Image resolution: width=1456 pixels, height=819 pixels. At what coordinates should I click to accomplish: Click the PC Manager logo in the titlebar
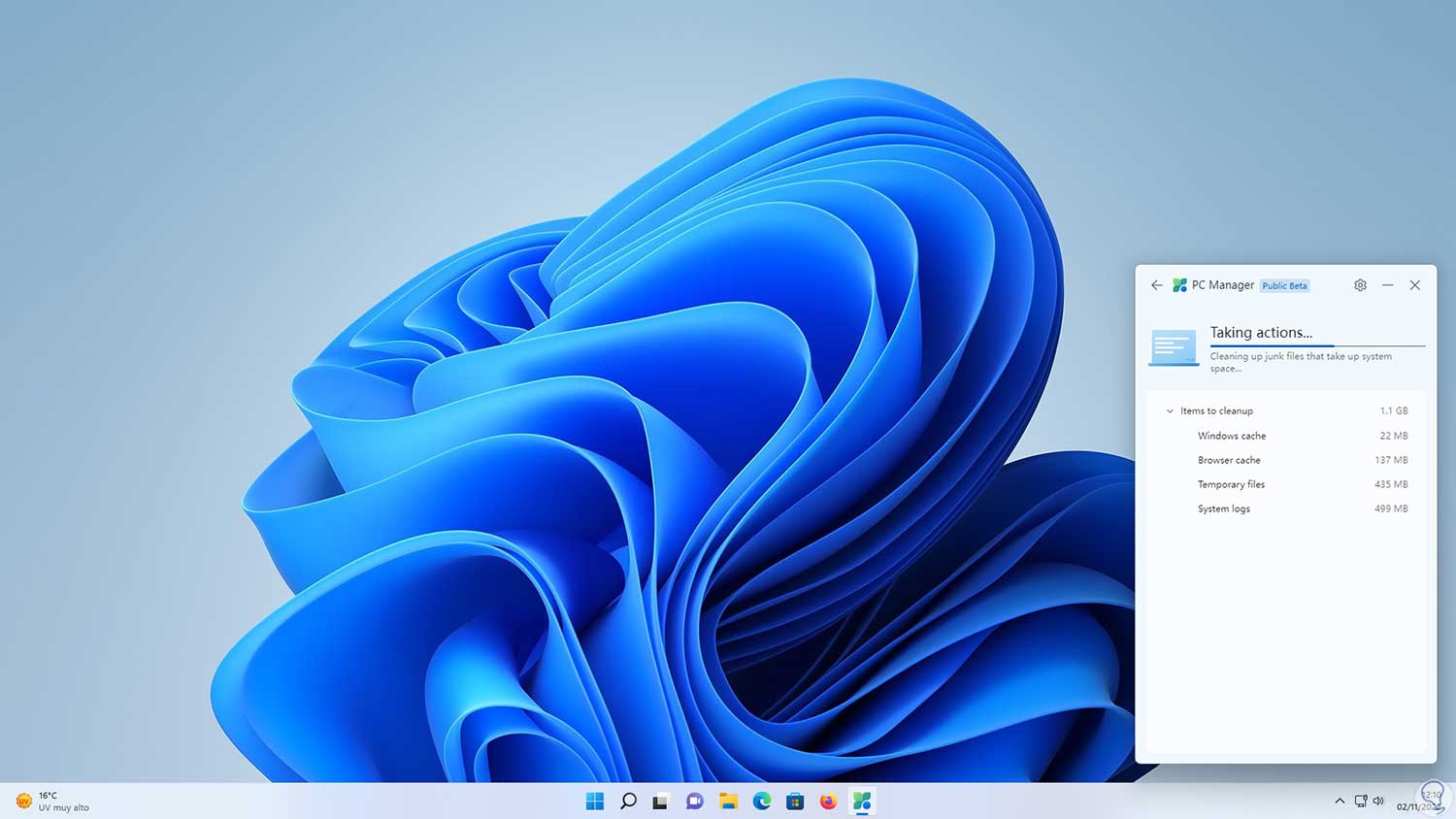point(1179,284)
